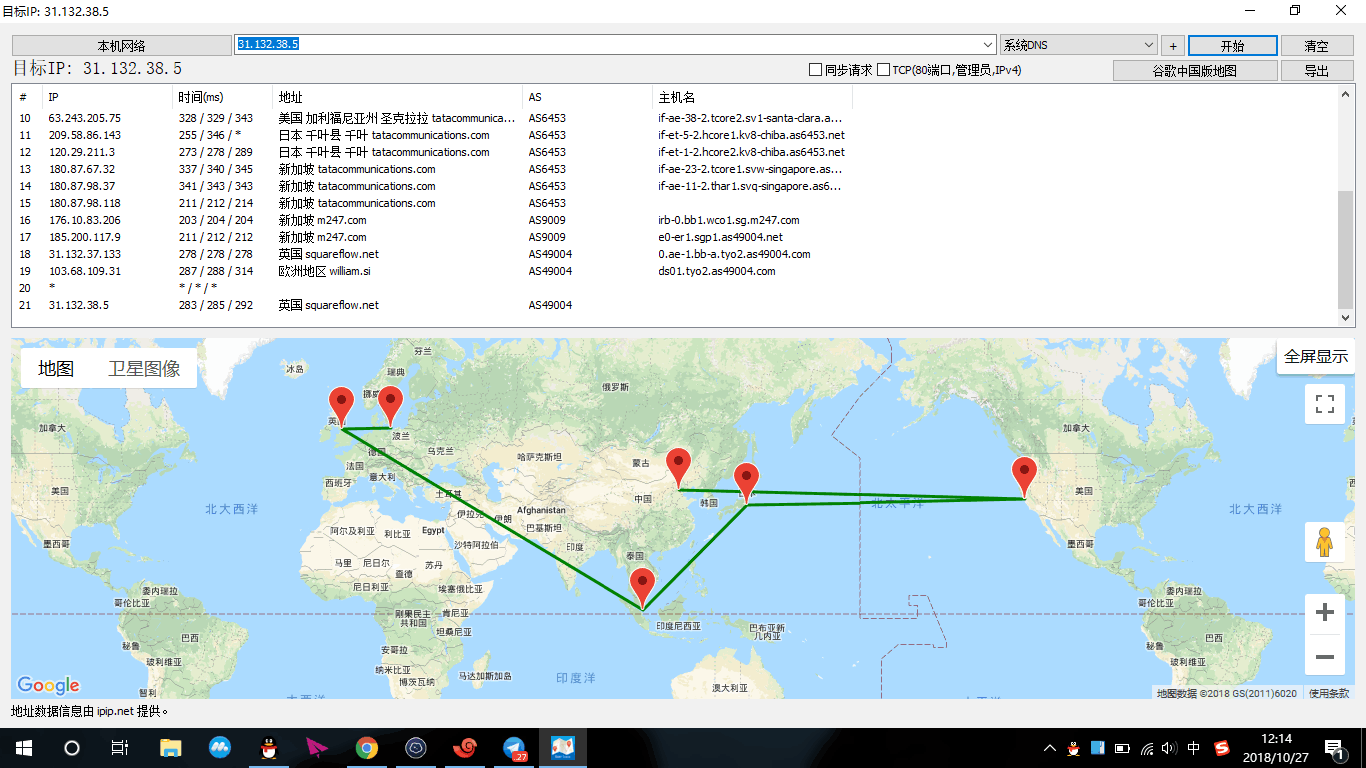The height and width of the screenshot is (768, 1366).
Task: Select hop row with IP 209.58.86.143
Action: [x=433, y=135]
